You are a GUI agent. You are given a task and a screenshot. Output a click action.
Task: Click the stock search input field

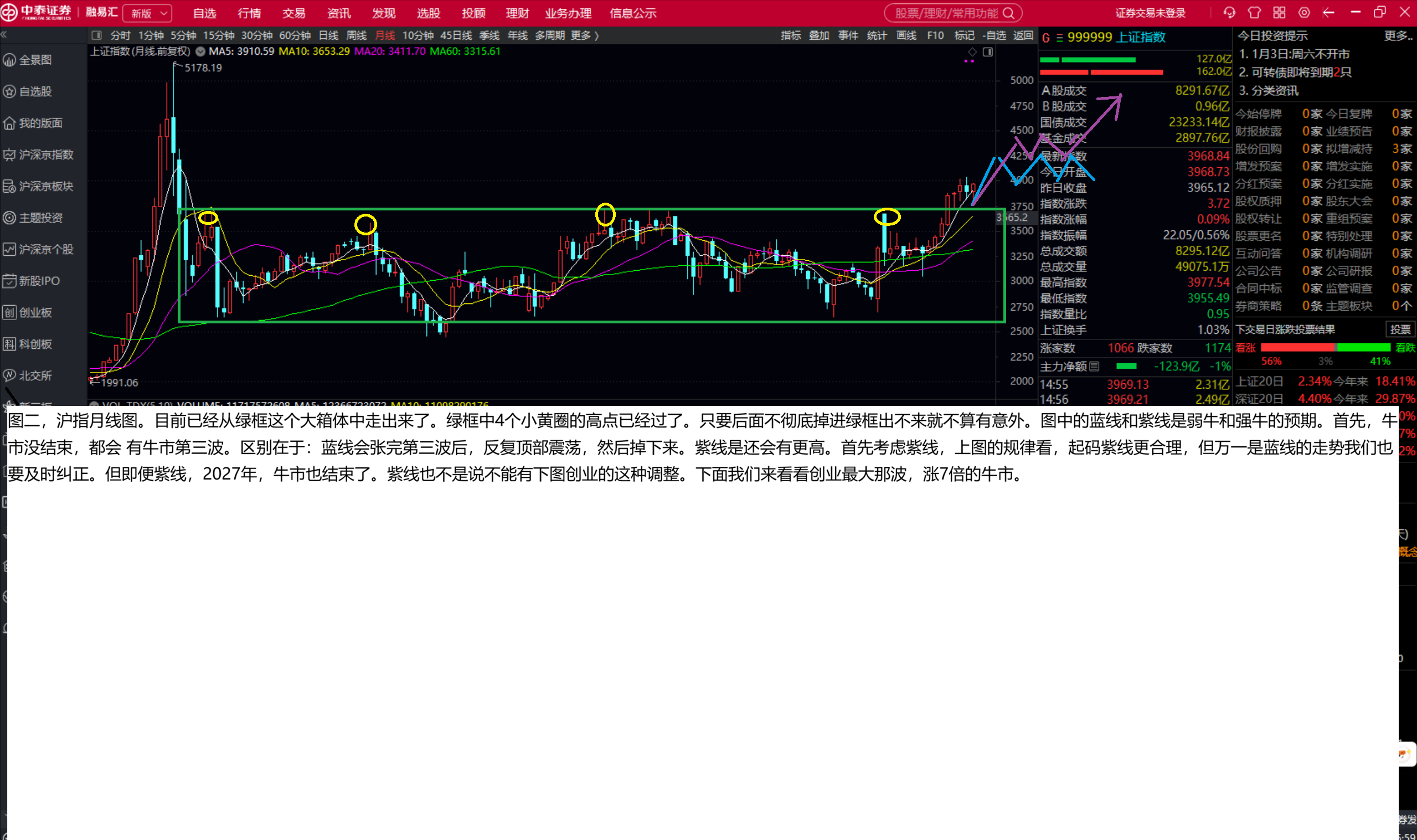(945, 13)
